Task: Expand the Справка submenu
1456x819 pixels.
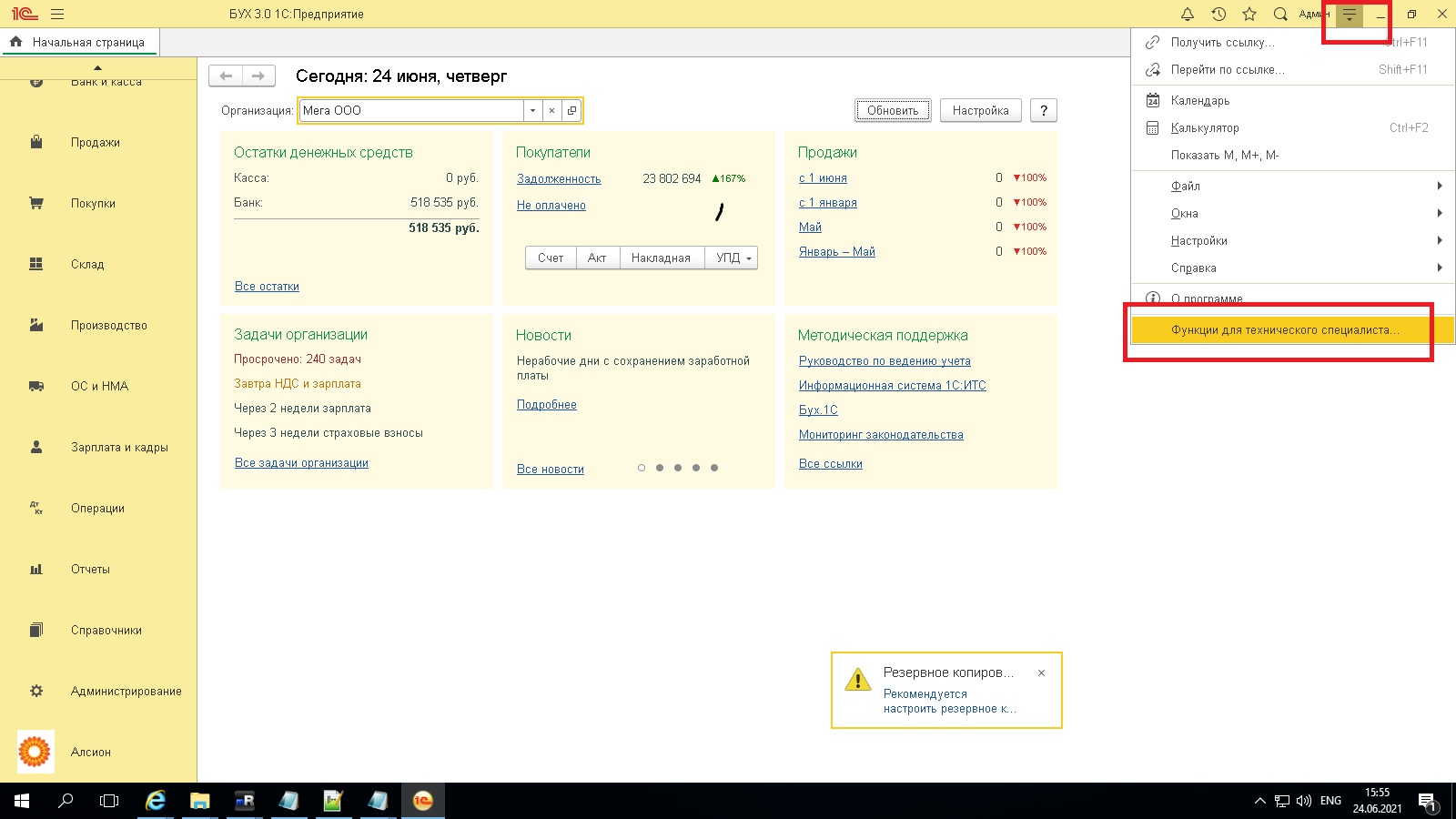Action: coord(1292,268)
